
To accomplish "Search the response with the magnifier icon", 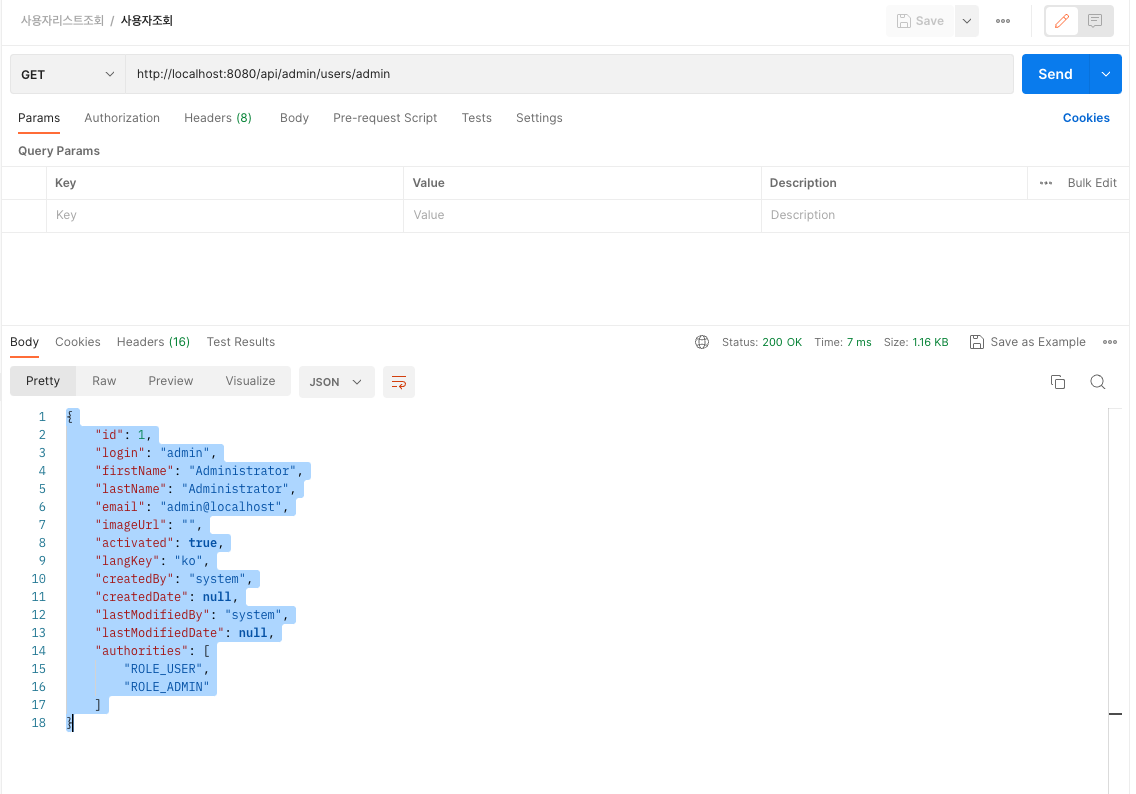I will coord(1098,382).
